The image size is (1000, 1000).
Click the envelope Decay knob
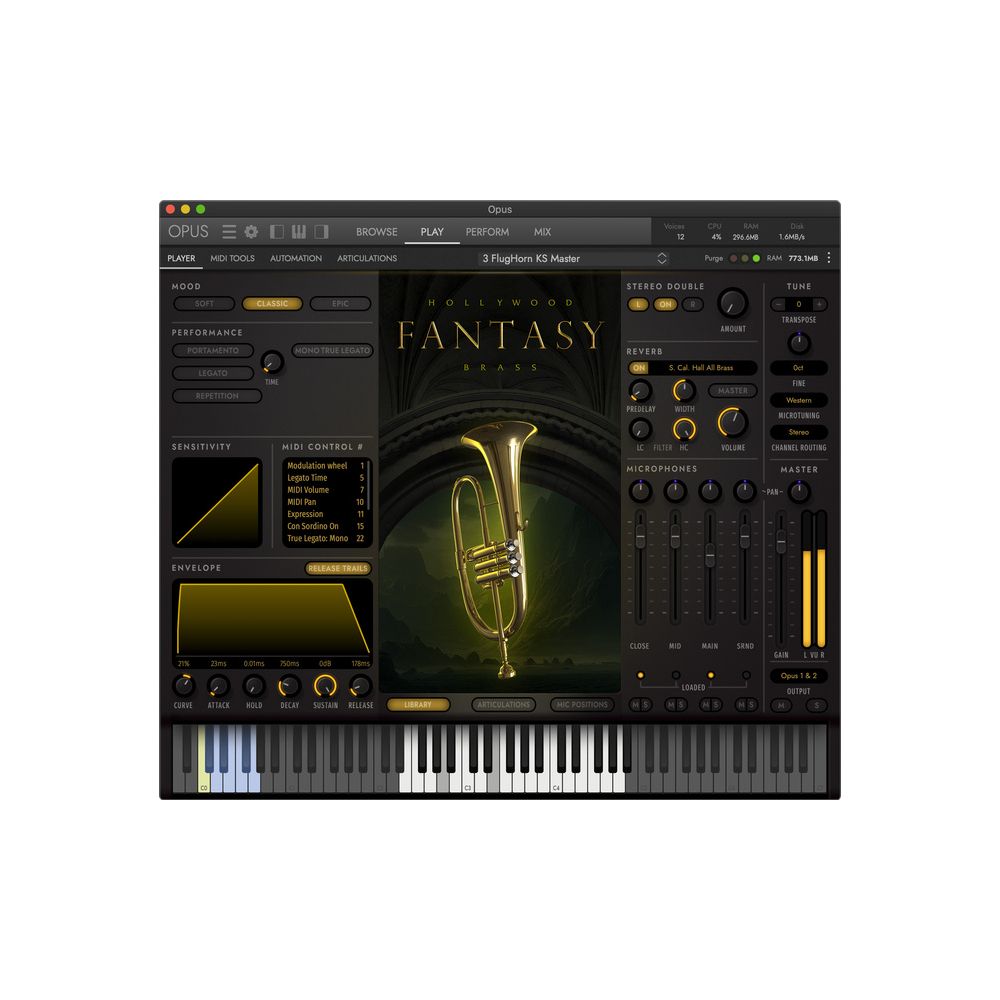point(289,686)
